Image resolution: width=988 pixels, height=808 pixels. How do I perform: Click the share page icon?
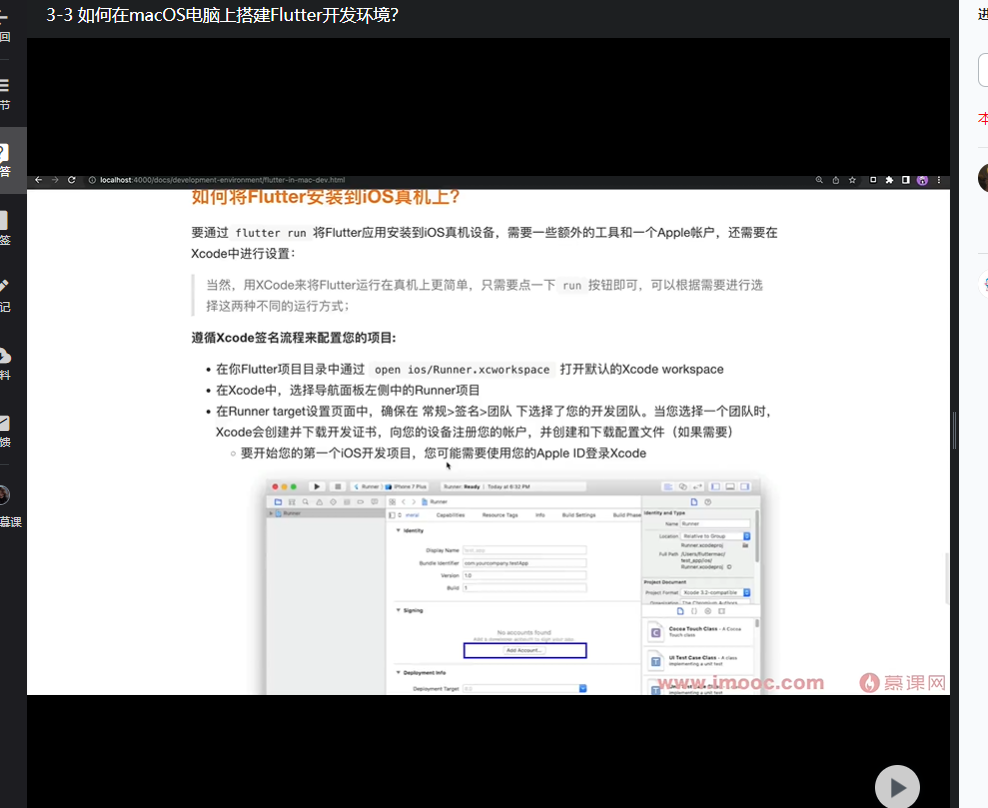point(836,180)
